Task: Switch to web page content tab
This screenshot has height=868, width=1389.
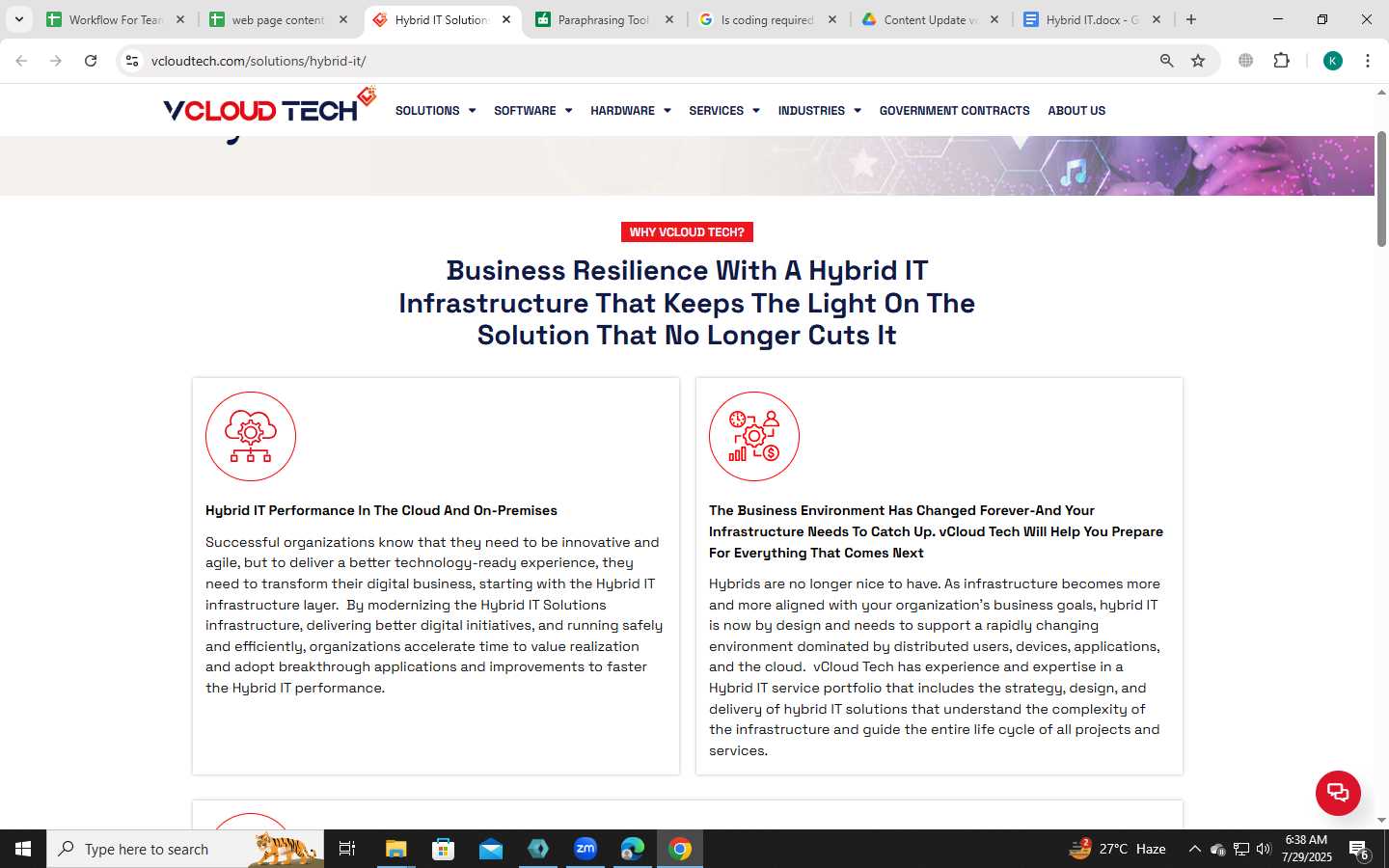Action: [278, 19]
